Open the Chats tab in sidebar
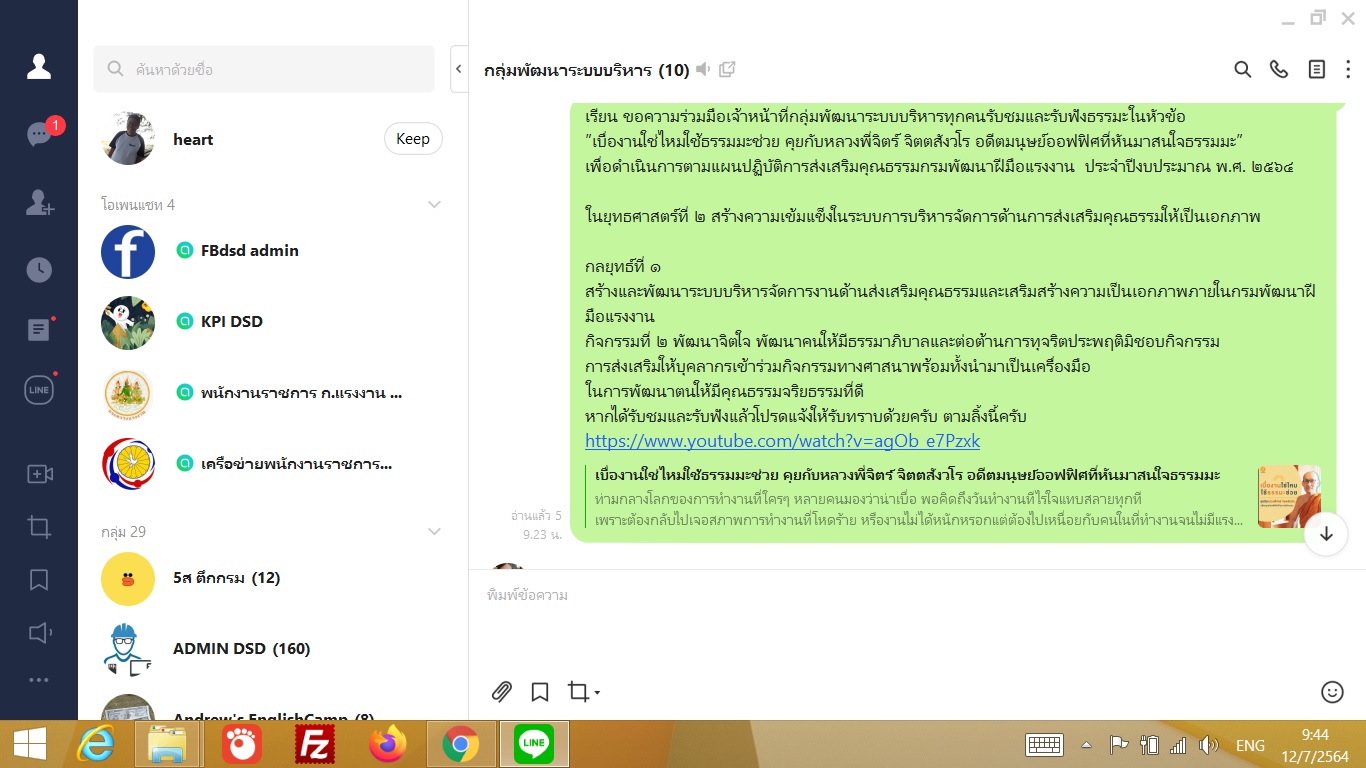The height and width of the screenshot is (768, 1366). click(x=39, y=134)
